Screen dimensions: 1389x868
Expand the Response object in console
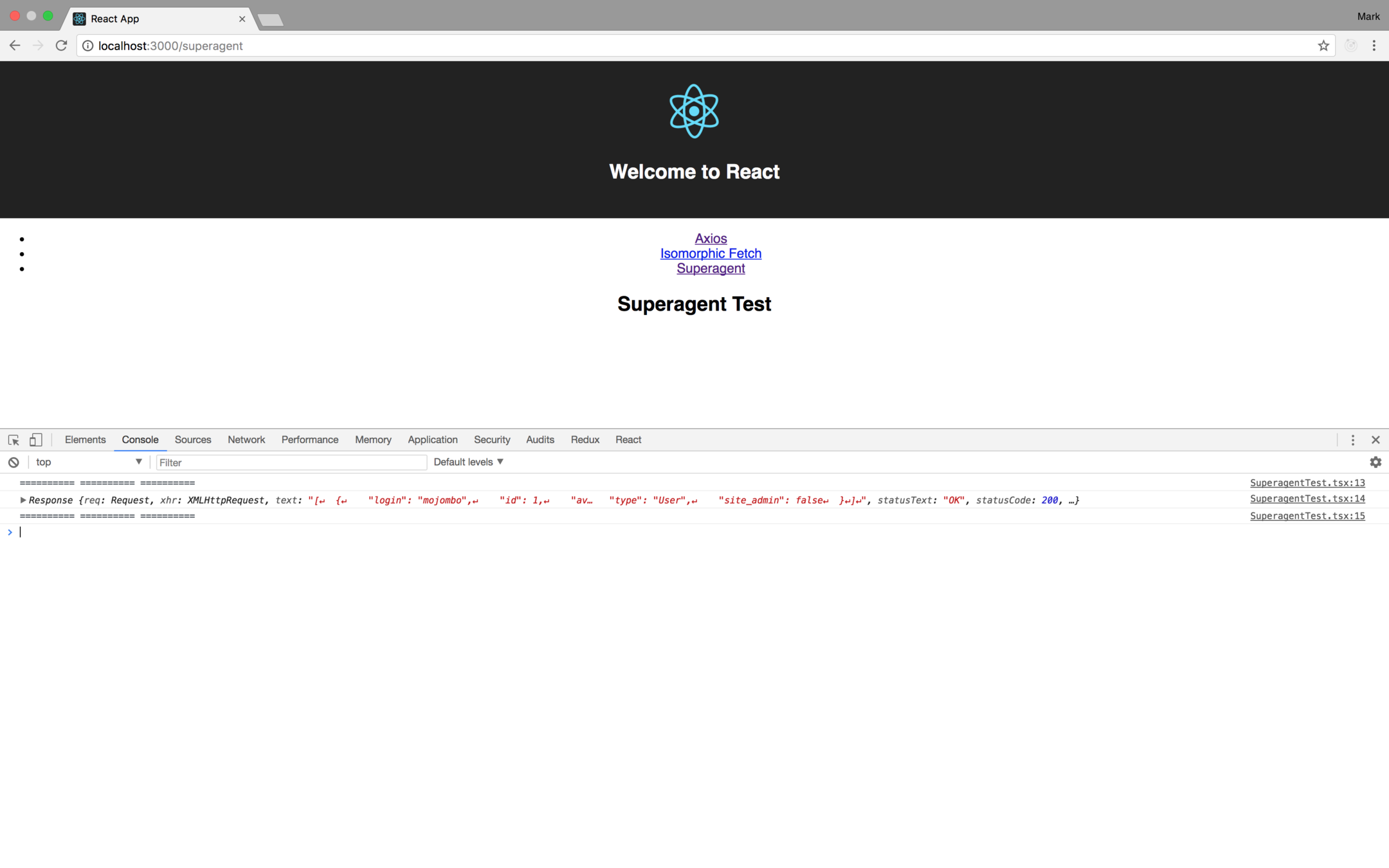23,500
